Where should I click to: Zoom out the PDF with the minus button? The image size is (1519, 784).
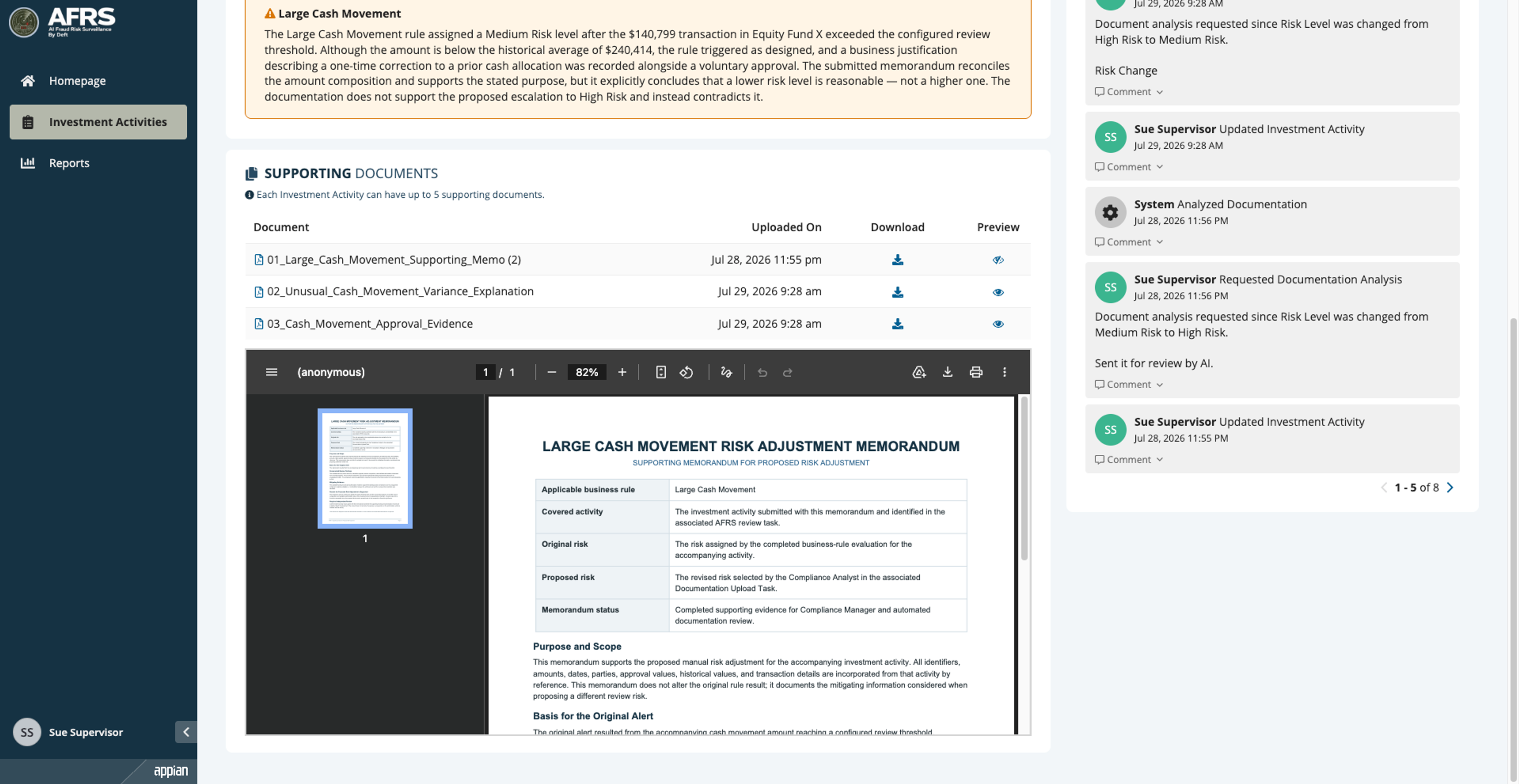[551, 372]
